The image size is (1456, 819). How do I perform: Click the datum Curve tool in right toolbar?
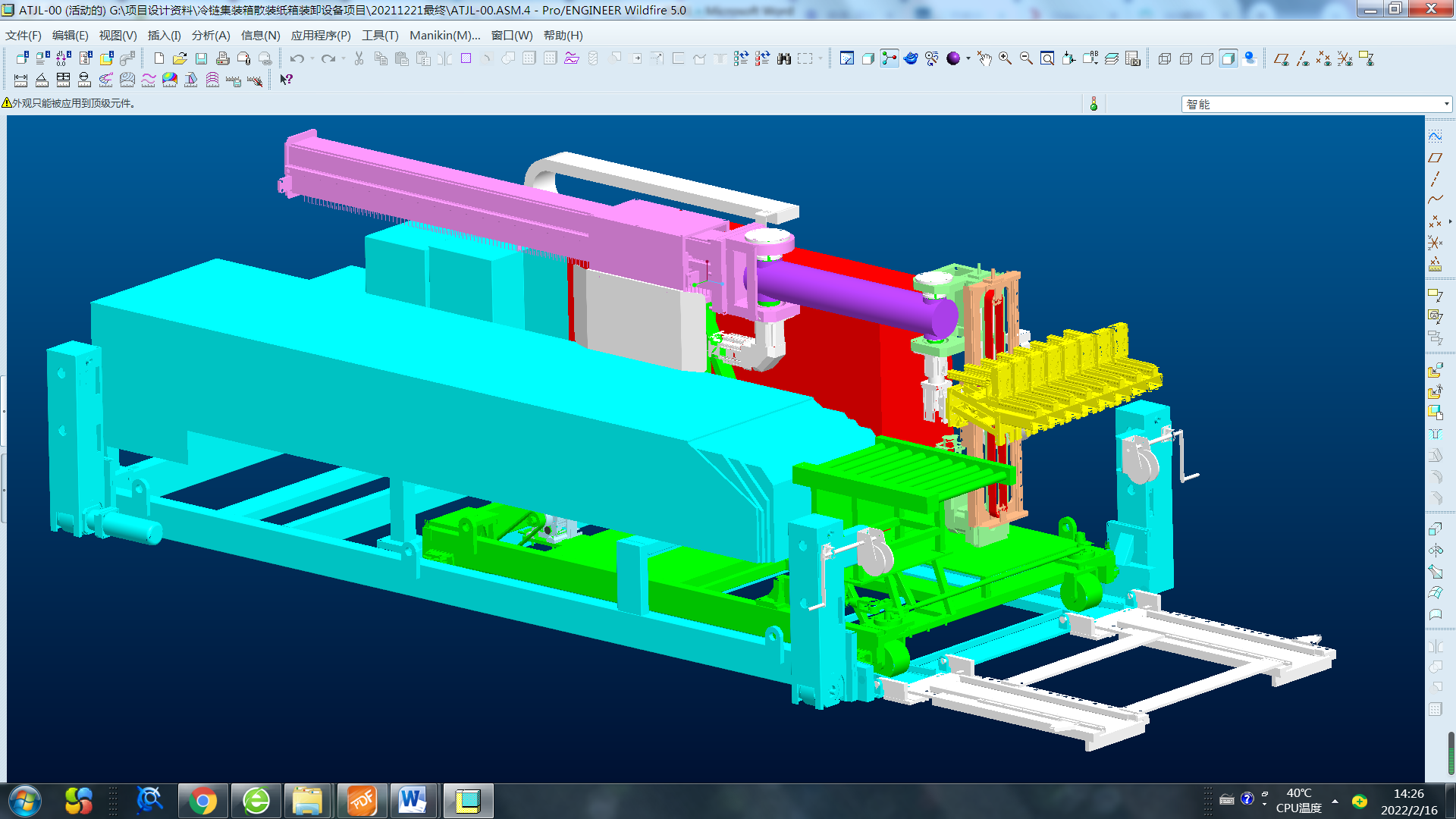(x=1435, y=200)
